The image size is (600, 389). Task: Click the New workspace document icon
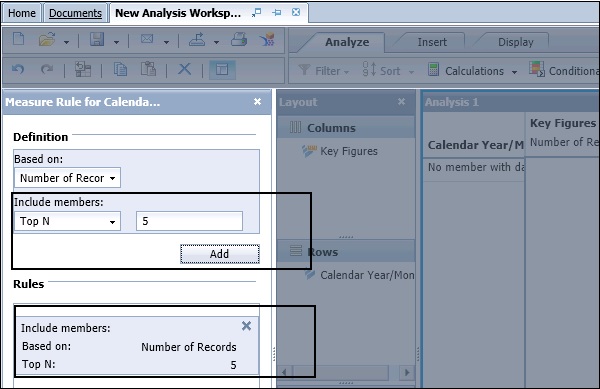pyautogui.click(x=18, y=39)
